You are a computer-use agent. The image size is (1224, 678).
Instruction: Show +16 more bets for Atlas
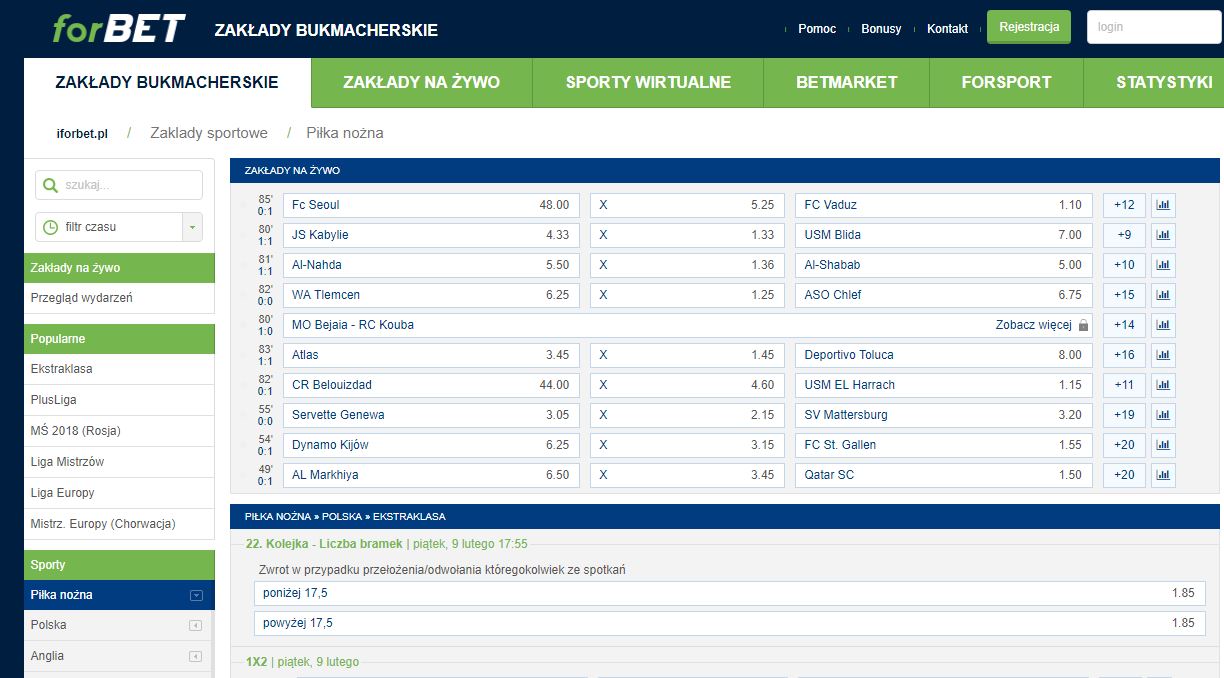[1124, 355]
